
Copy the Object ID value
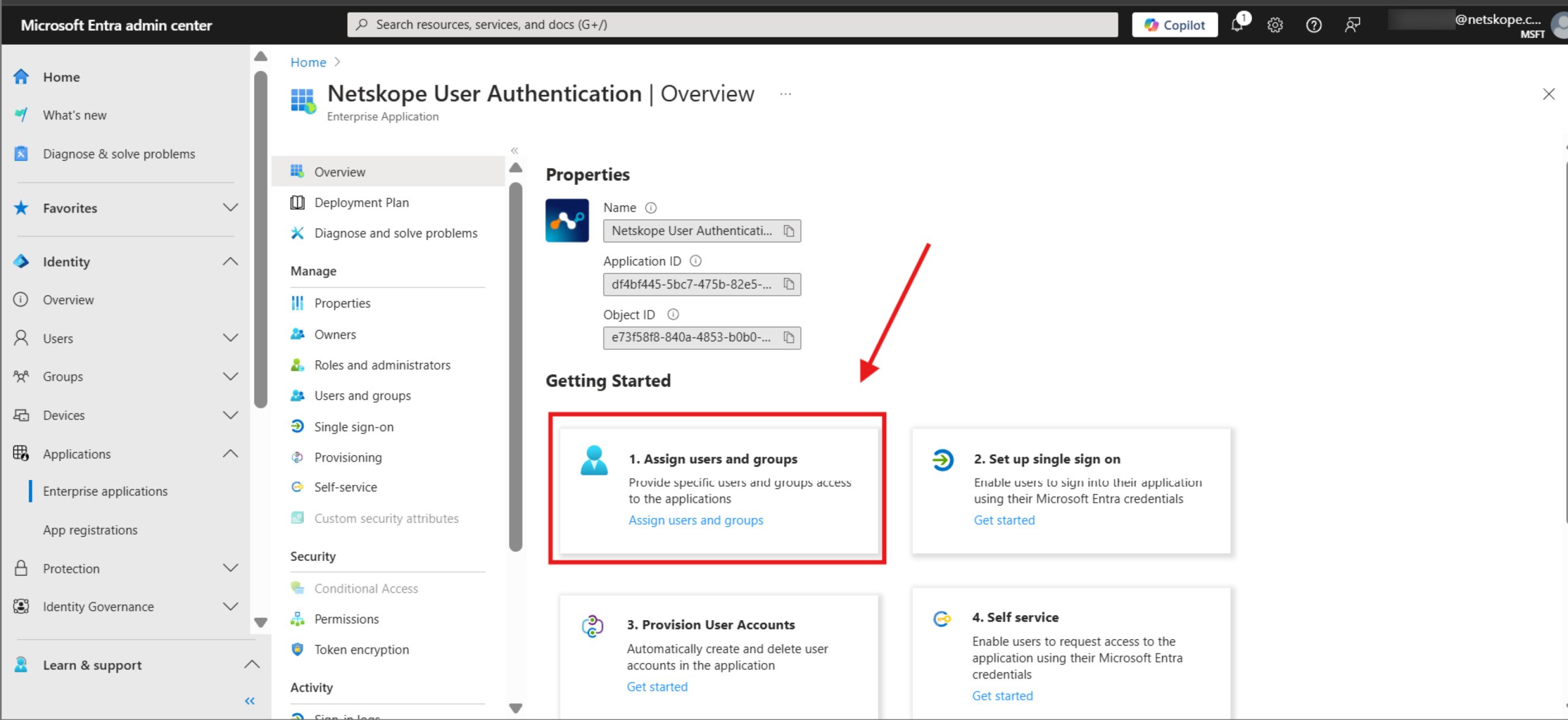pos(790,337)
